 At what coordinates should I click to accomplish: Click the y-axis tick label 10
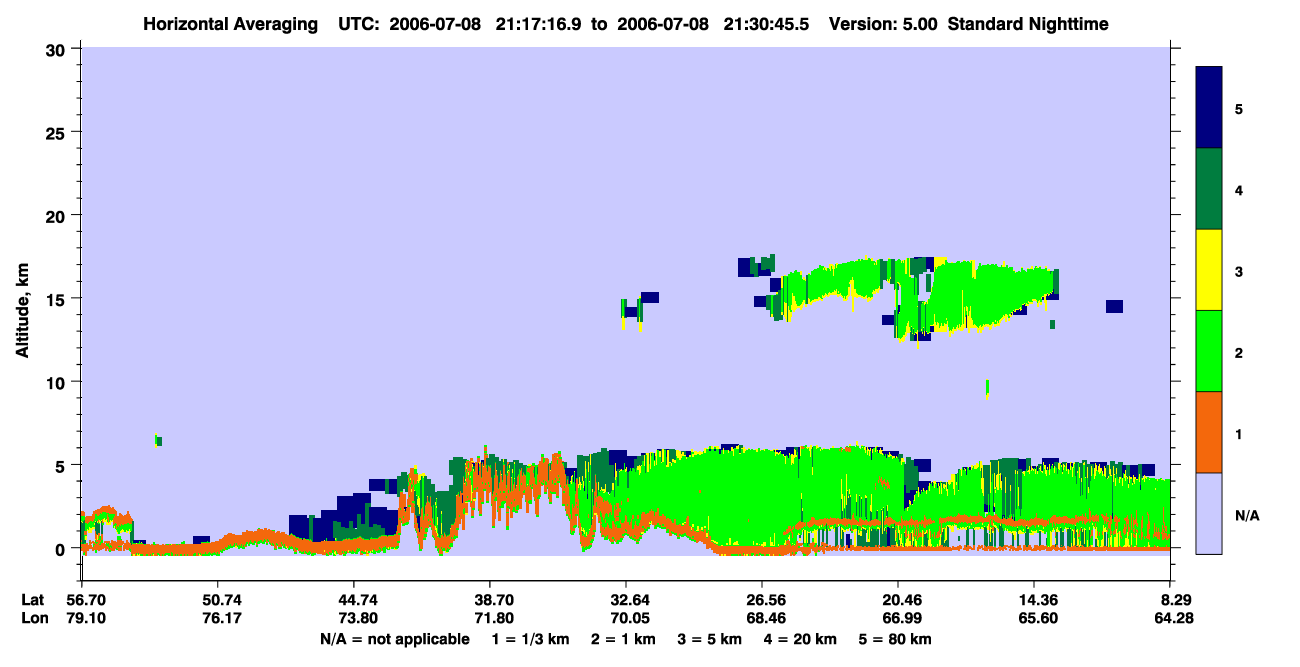[x=58, y=382]
